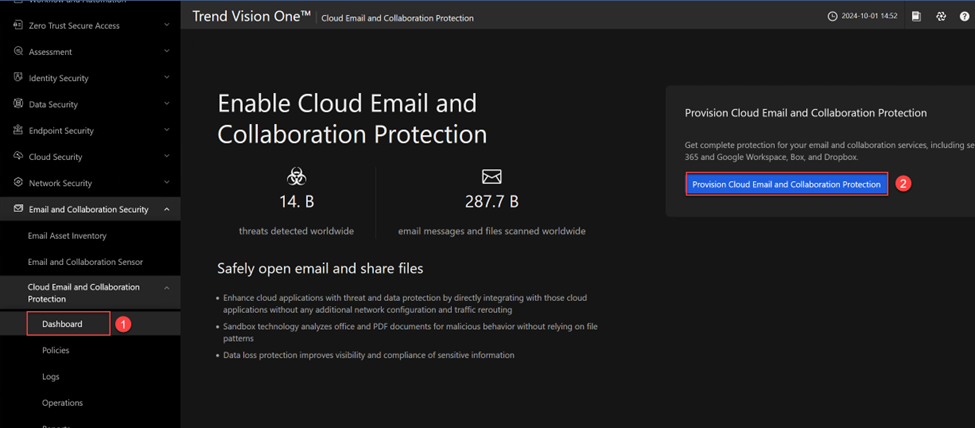Click the 14. B threats count
Image resolution: width=975 pixels, height=428 pixels.
(297, 202)
